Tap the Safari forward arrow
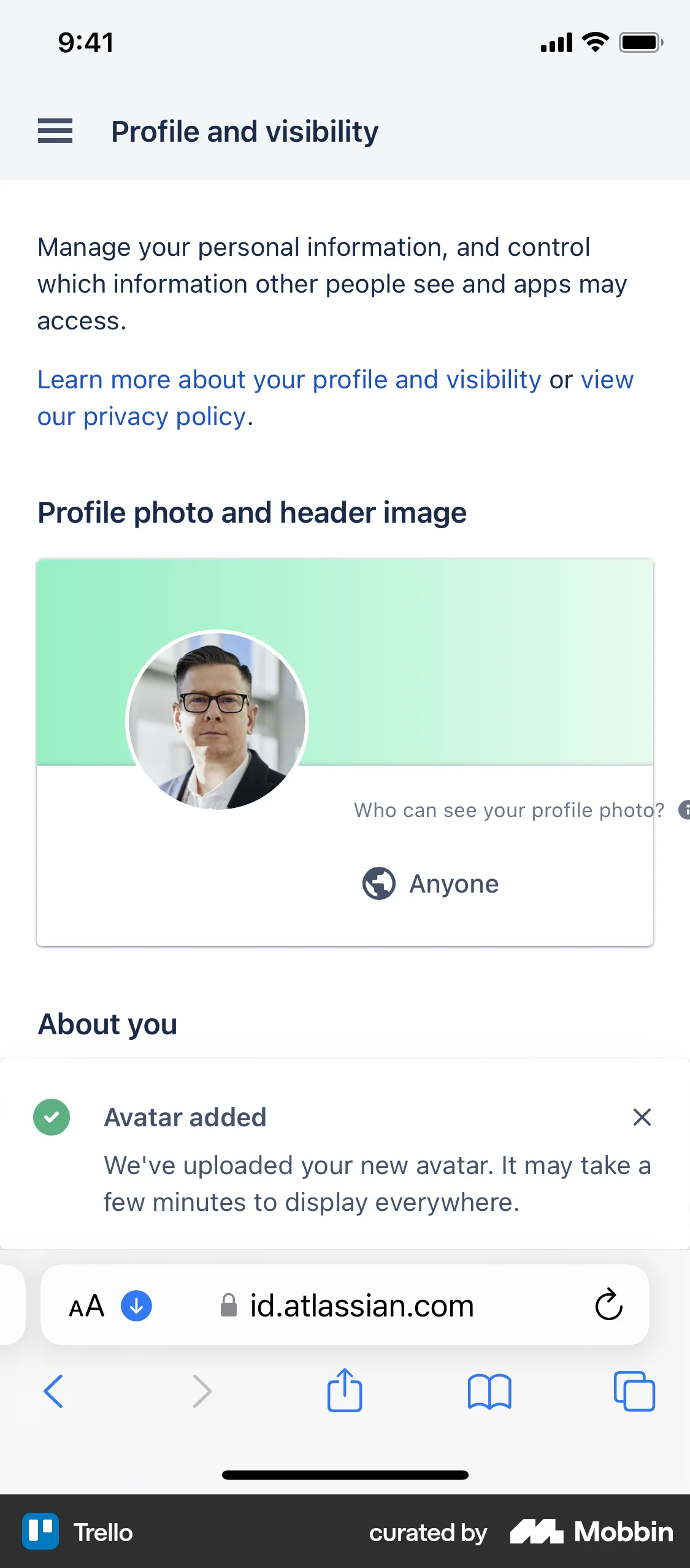The width and height of the screenshot is (690, 1568). pos(202,1391)
